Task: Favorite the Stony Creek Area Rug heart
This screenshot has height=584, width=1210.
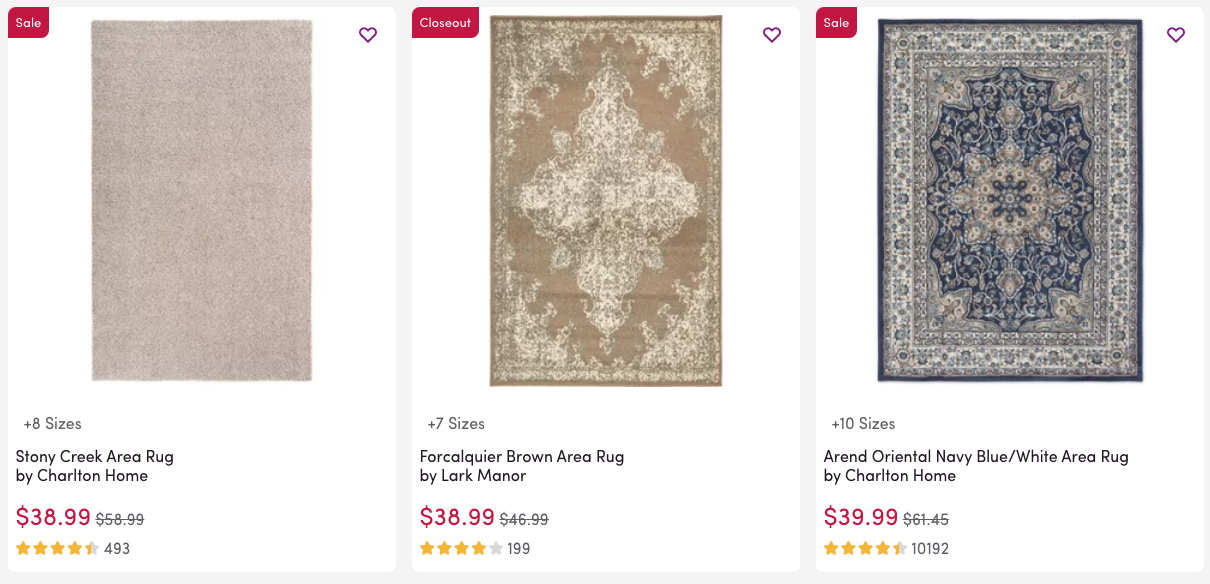Action: [368, 35]
